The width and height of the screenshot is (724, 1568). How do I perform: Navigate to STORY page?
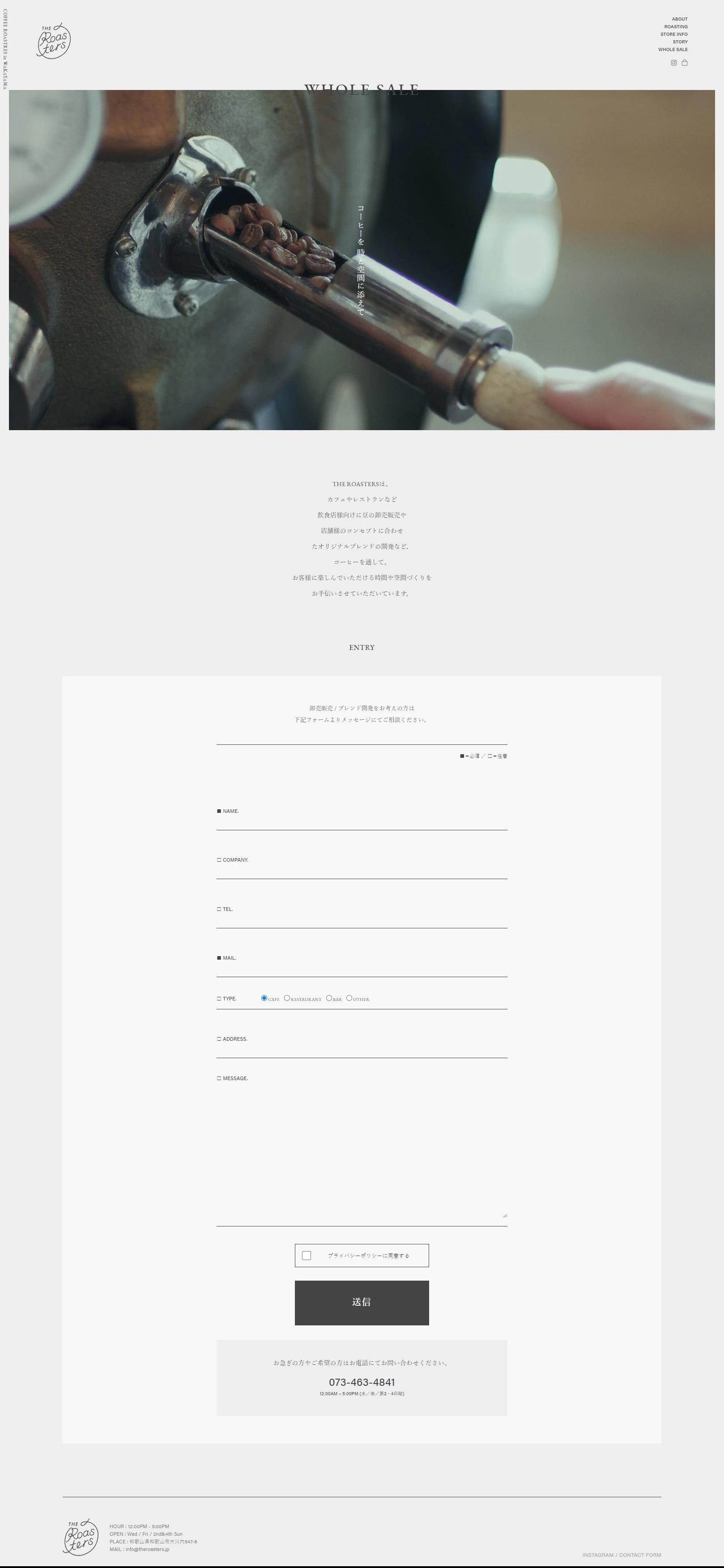(680, 42)
